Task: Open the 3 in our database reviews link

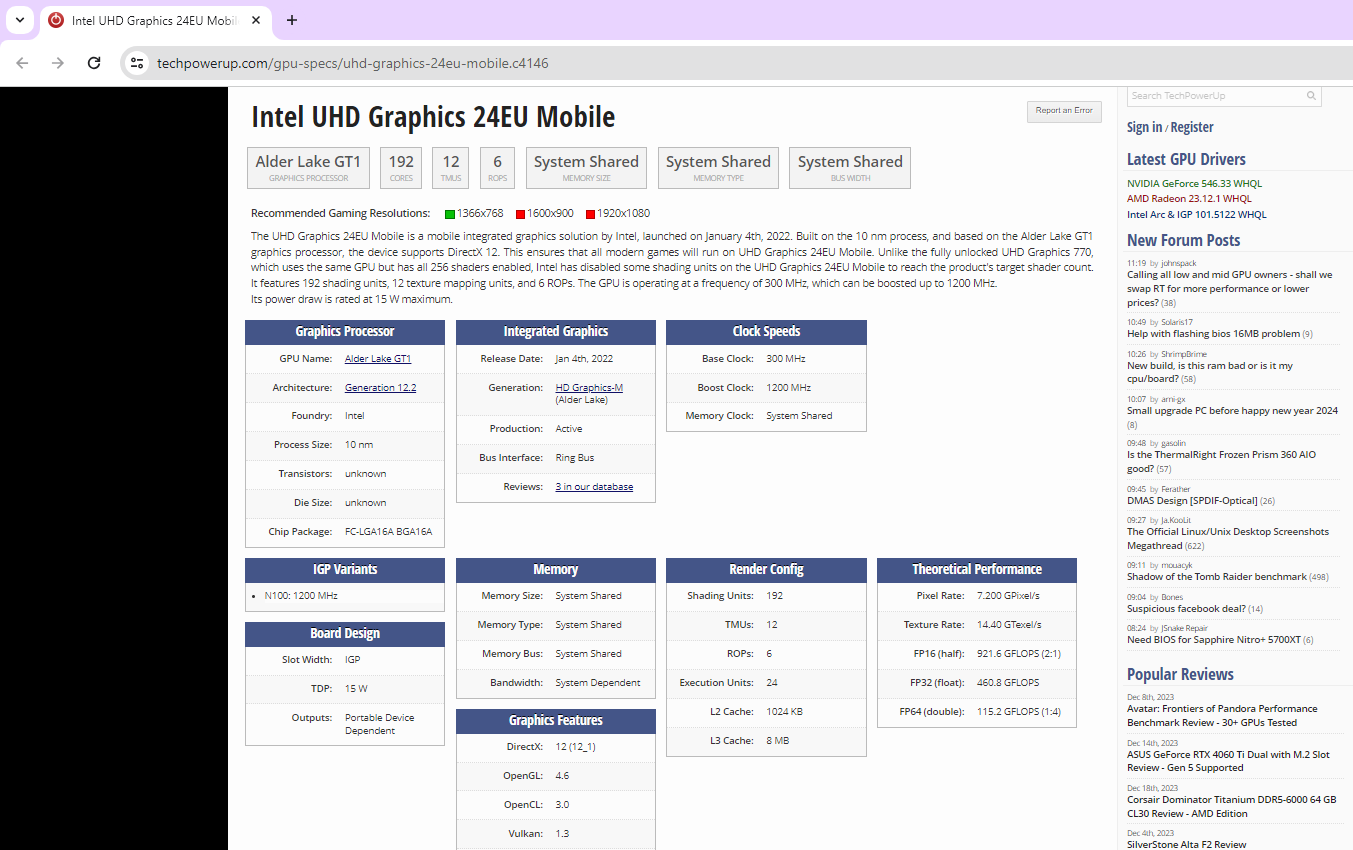Action: pos(594,487)
